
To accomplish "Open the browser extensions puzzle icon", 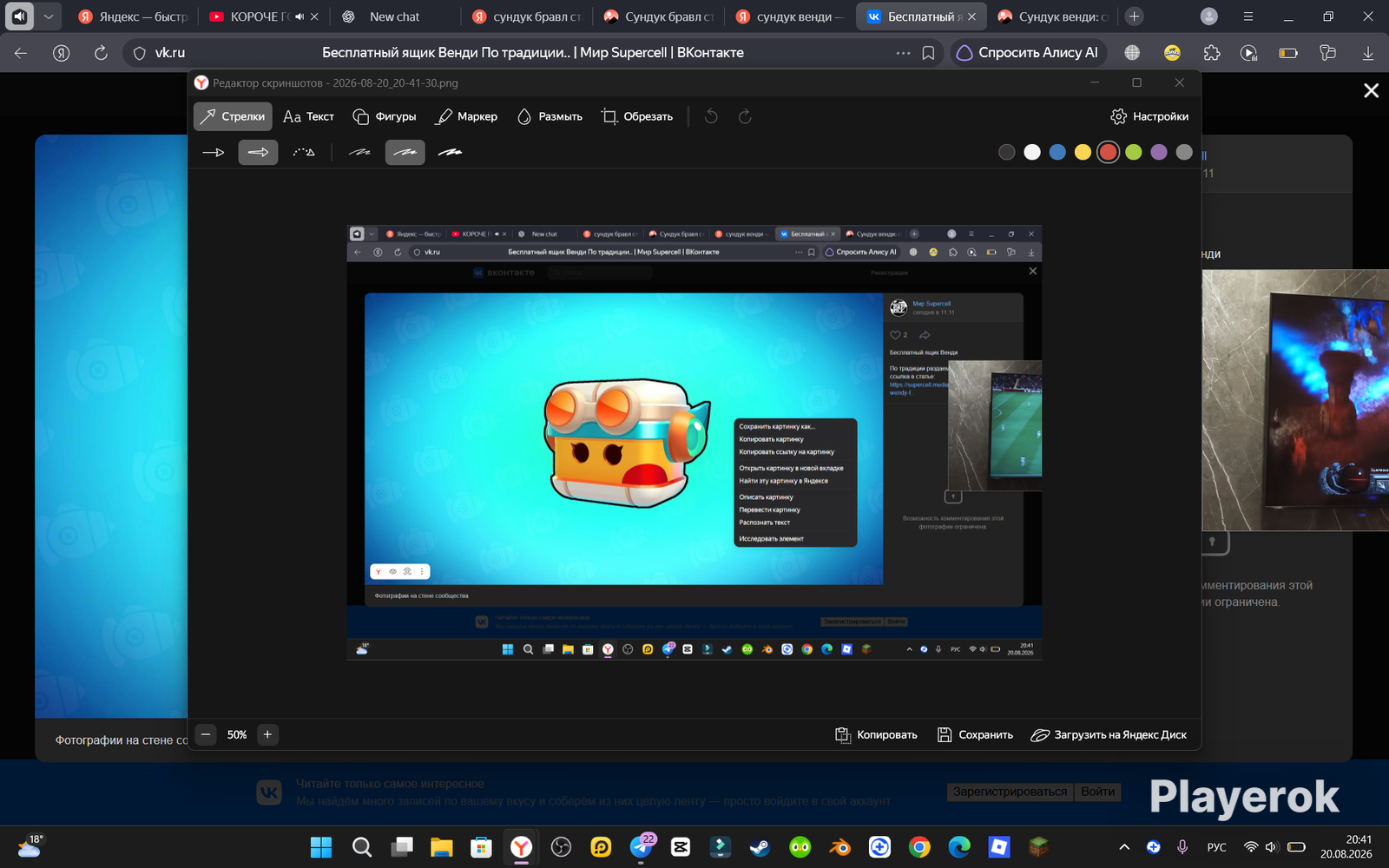I will tap(1212, 53).
